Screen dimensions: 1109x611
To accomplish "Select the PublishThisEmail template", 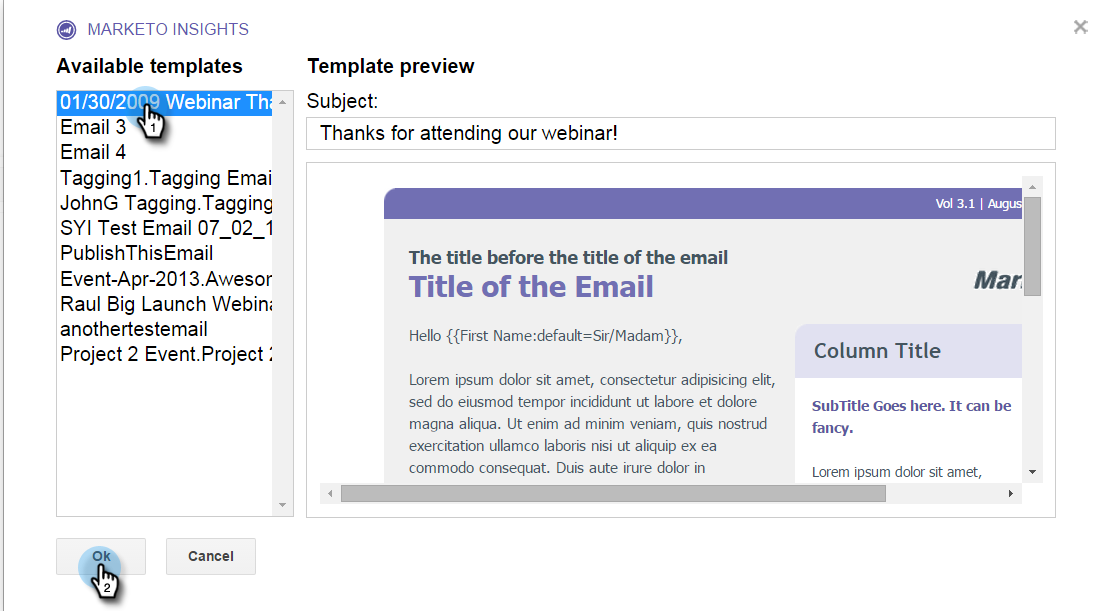I will point(137,253).
